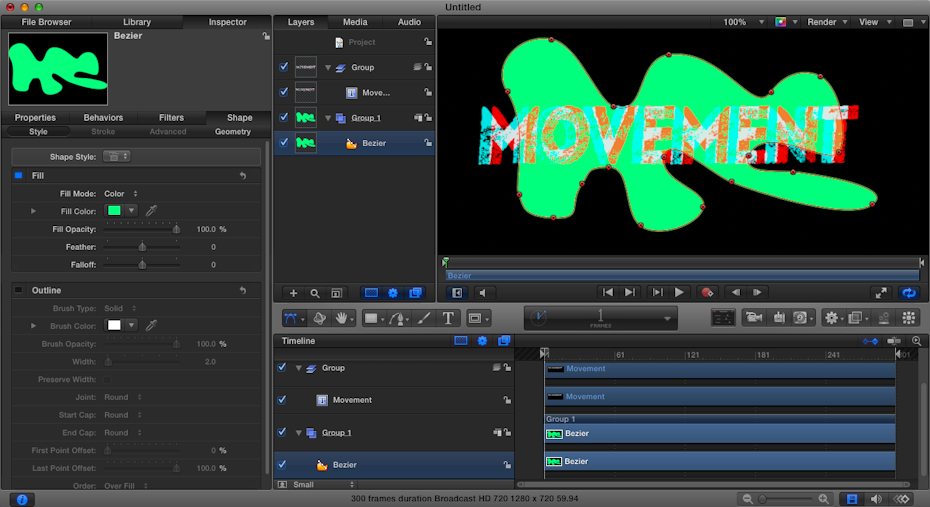930x507 pixels.
Task: Switch to the Behaviors tab
Action: [103, 118]
